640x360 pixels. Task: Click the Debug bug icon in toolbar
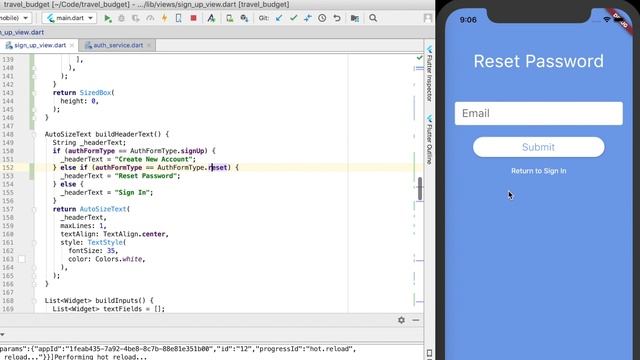tap(122, 18)
